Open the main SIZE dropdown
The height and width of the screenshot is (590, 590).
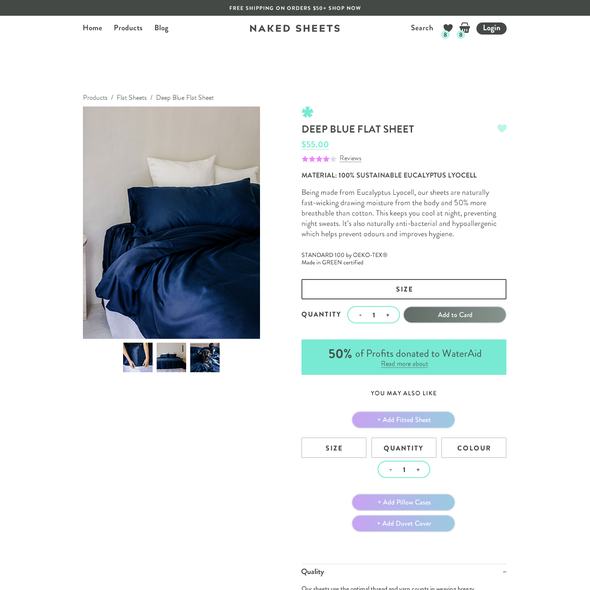tap(404, 289)
